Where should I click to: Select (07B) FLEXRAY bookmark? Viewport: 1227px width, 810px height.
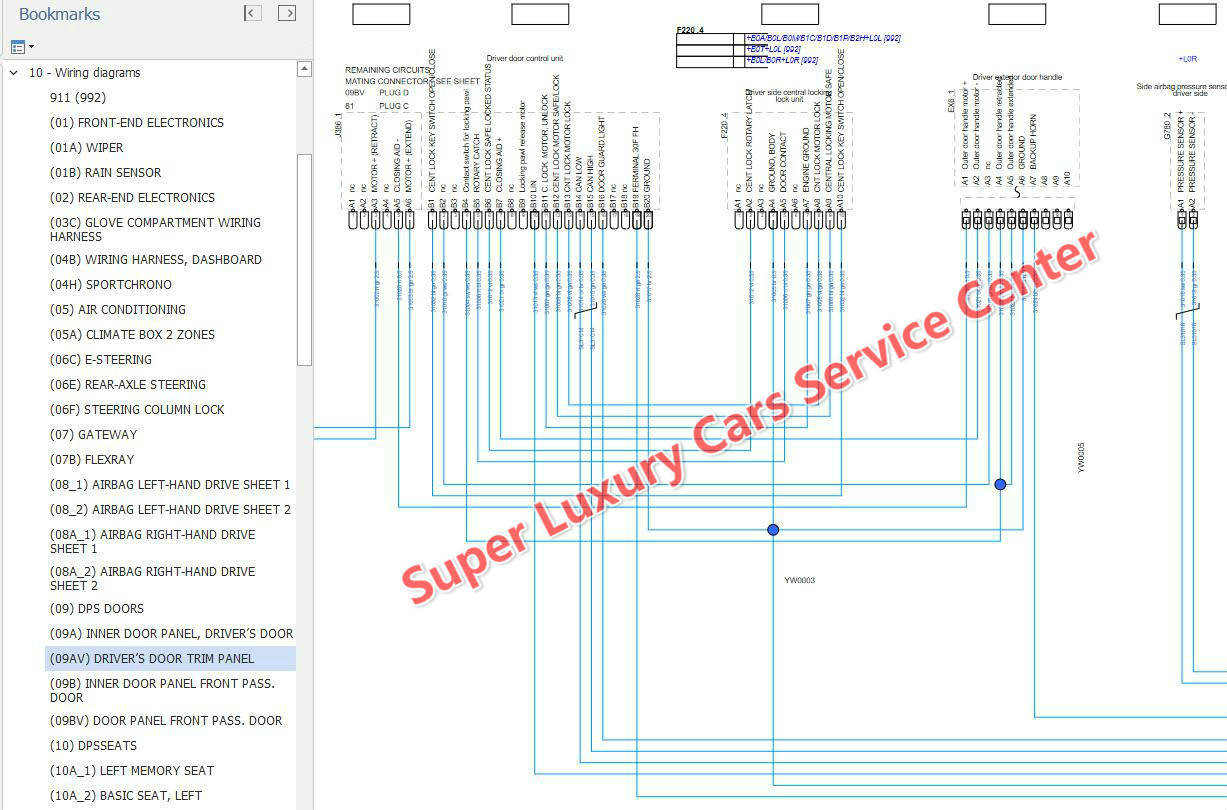[x=92, y=460]
